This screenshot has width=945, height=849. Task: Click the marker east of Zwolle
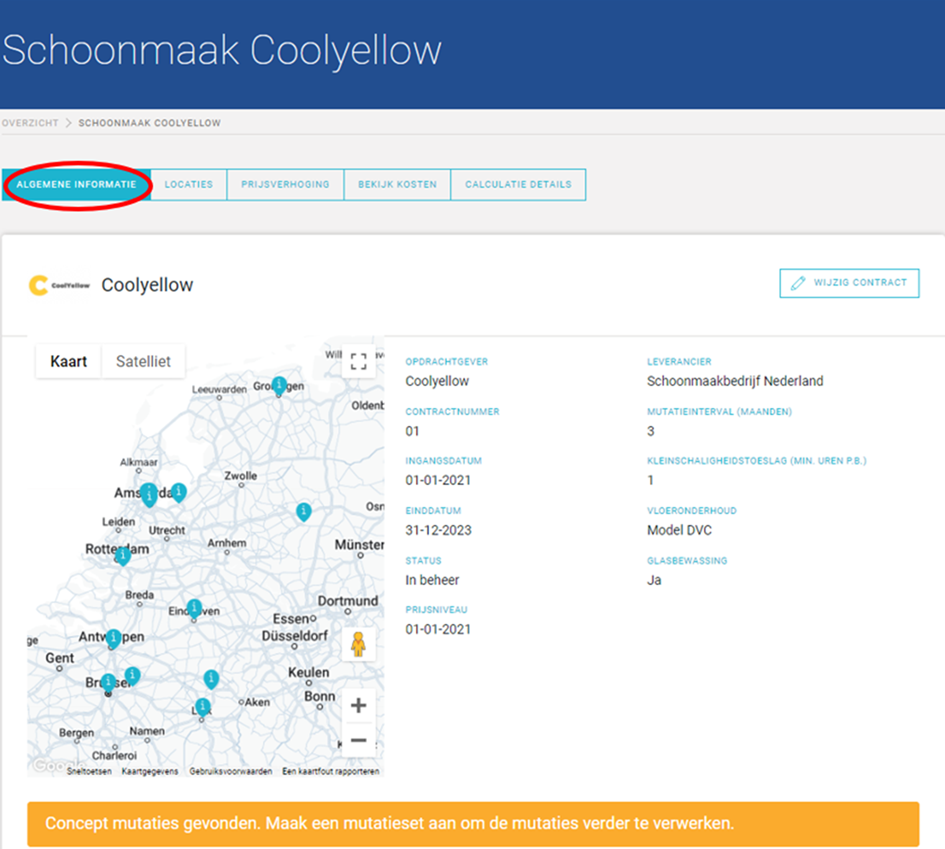304,512
